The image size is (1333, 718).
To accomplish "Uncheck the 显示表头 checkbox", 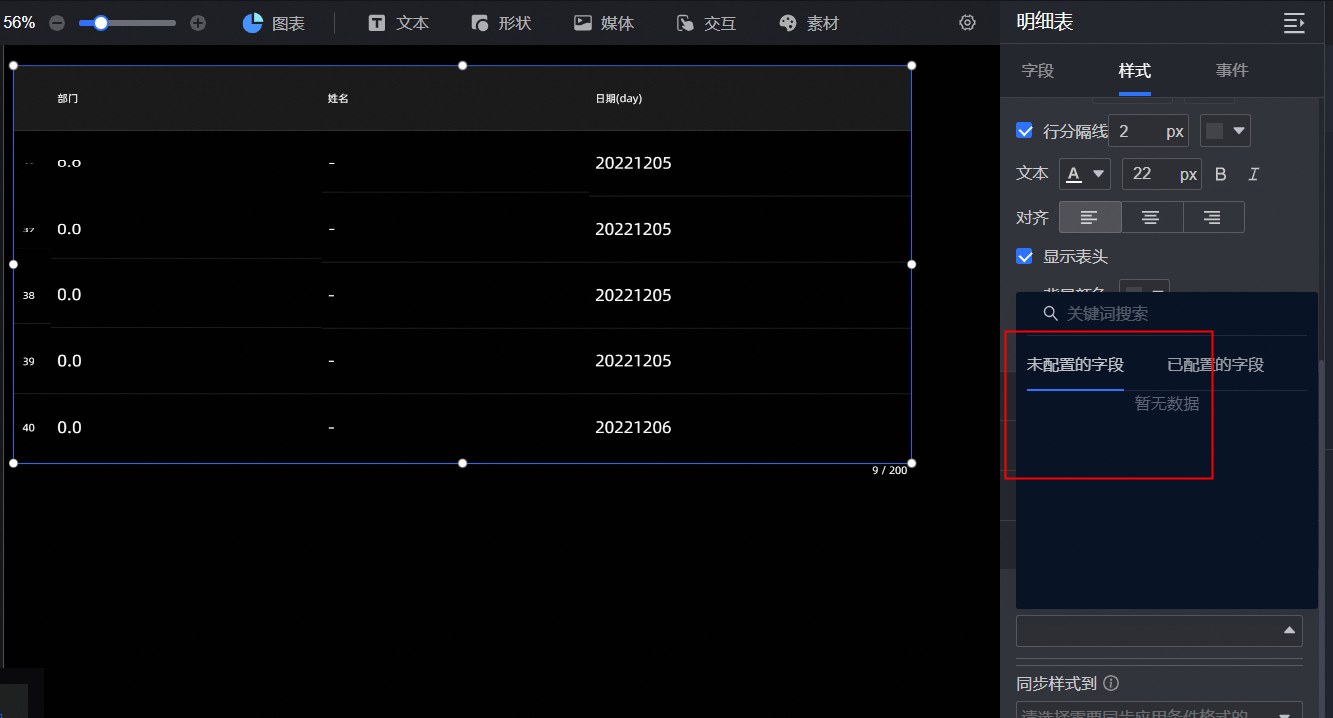I will coord(1024,257).
